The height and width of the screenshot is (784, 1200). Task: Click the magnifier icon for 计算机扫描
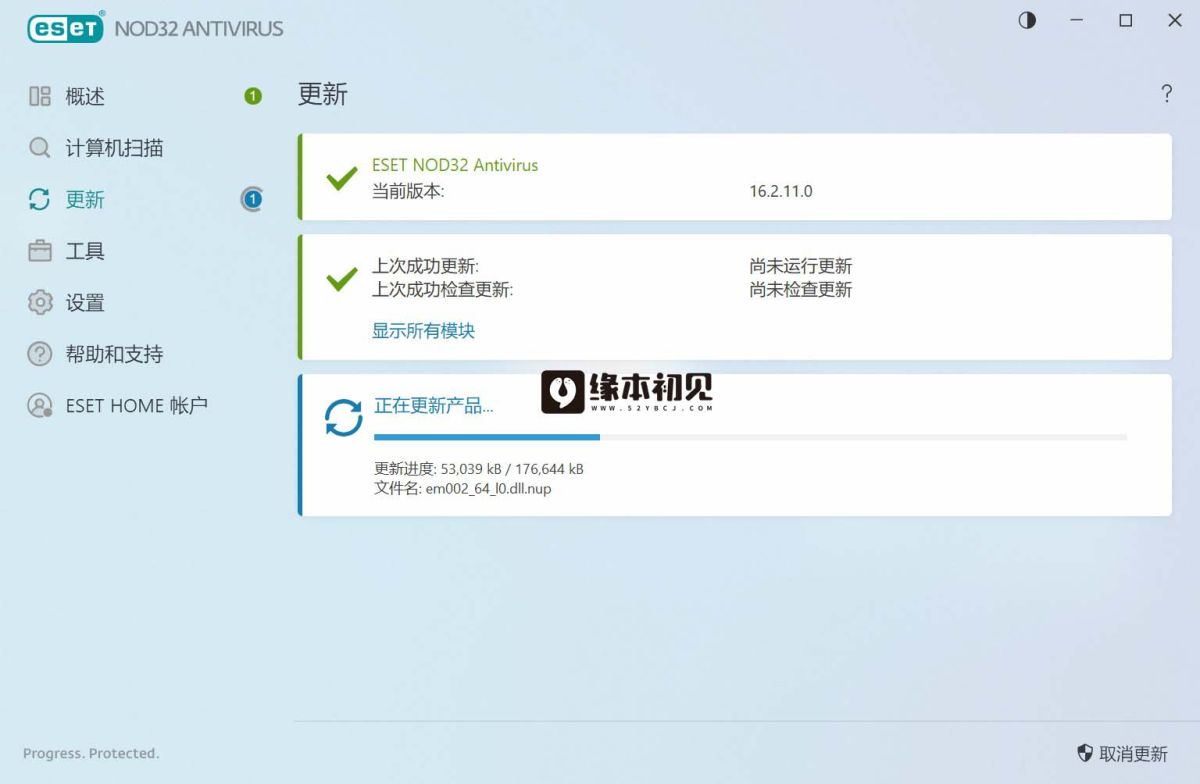pos(40,148)
